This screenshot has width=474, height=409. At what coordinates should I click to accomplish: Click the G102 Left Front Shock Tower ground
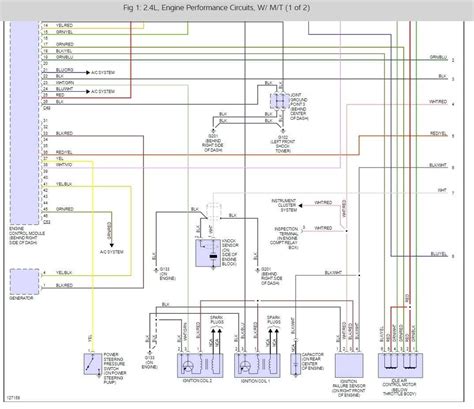(283, 132)
